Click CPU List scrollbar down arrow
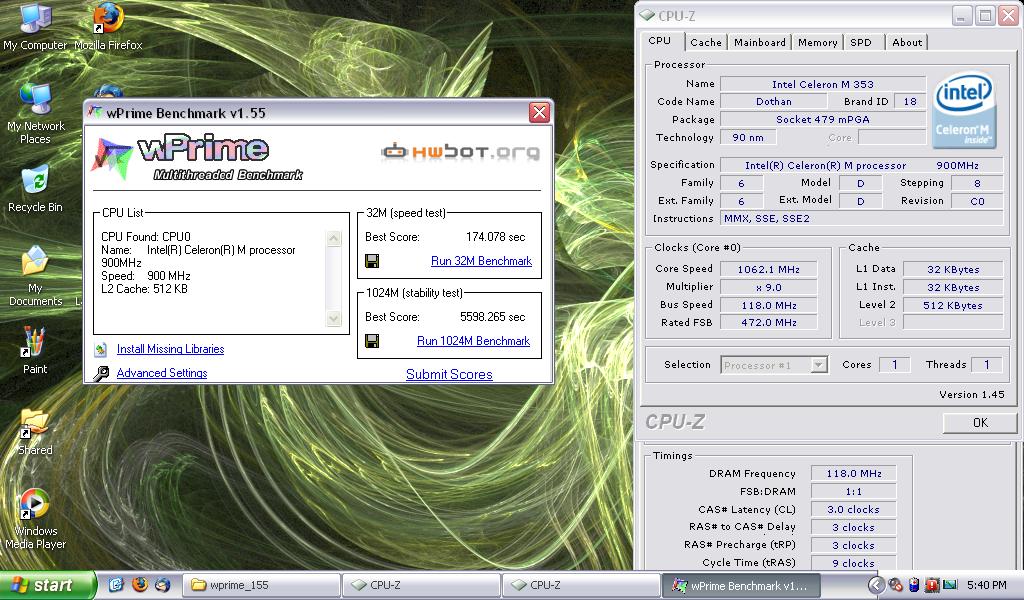The width and height of the screenshot is (1024, 600). 334,319
